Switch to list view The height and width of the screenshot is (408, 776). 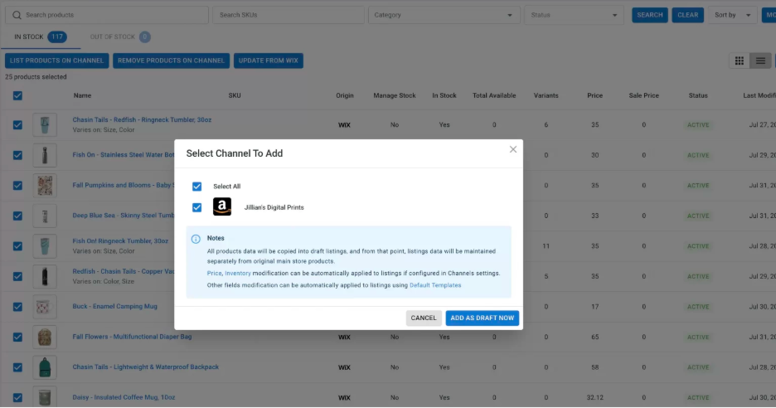(760, 61)
